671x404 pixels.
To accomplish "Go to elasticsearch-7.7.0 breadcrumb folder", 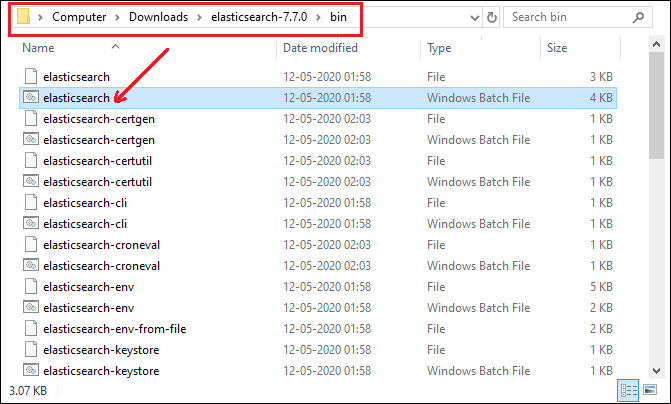I will pos(259,17).
